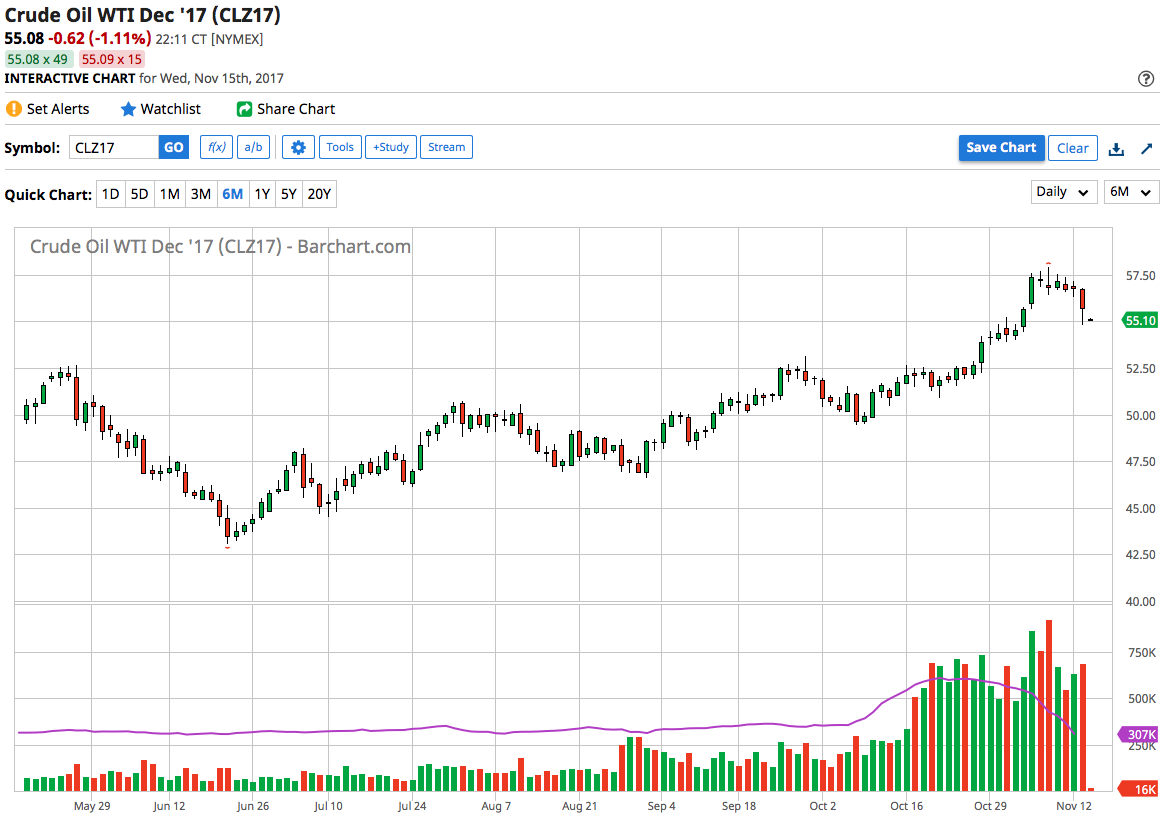
Task: Switch to the 3M quick chart tab
Action: pyautogui.click(x=200, y=194)
